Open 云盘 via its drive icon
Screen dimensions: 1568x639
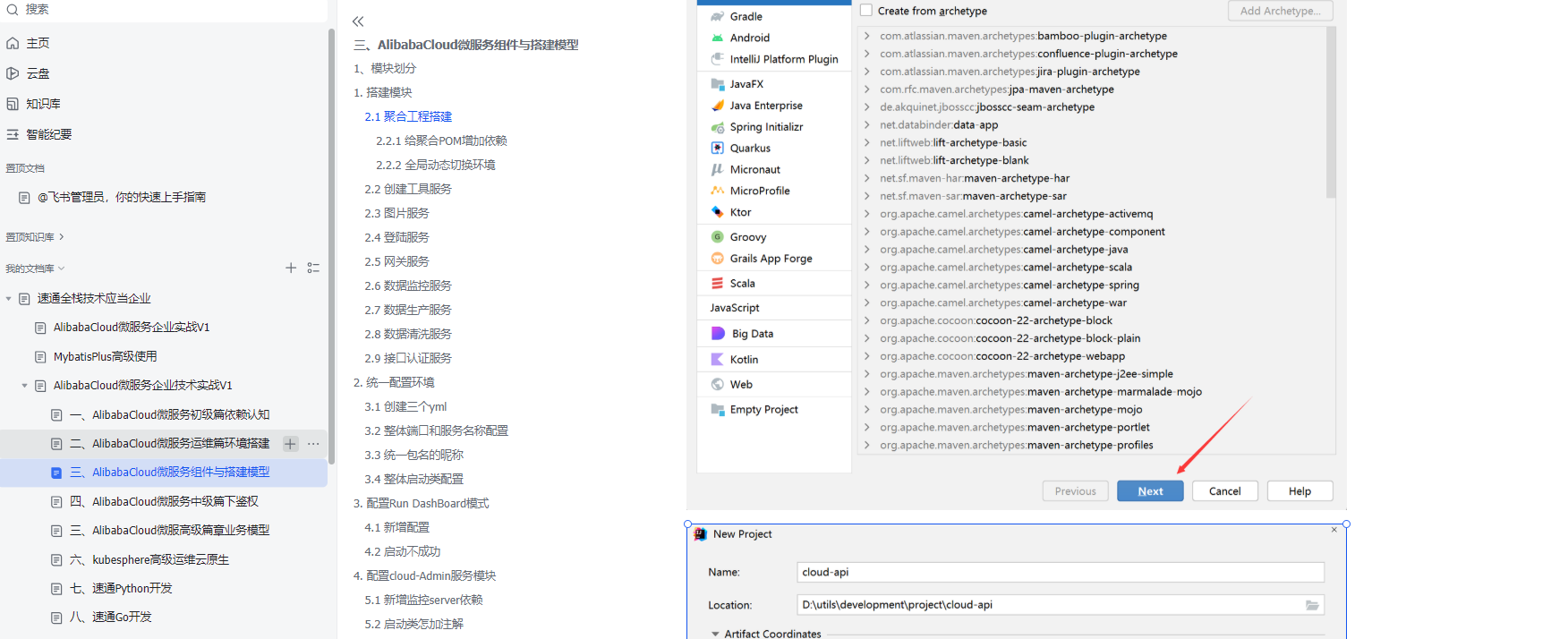13,73
